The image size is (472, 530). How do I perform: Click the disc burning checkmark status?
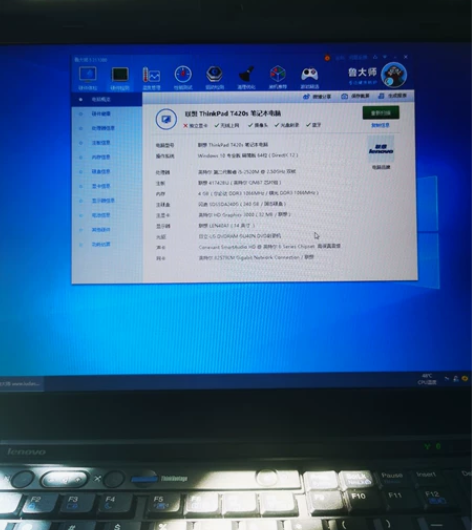286,125
